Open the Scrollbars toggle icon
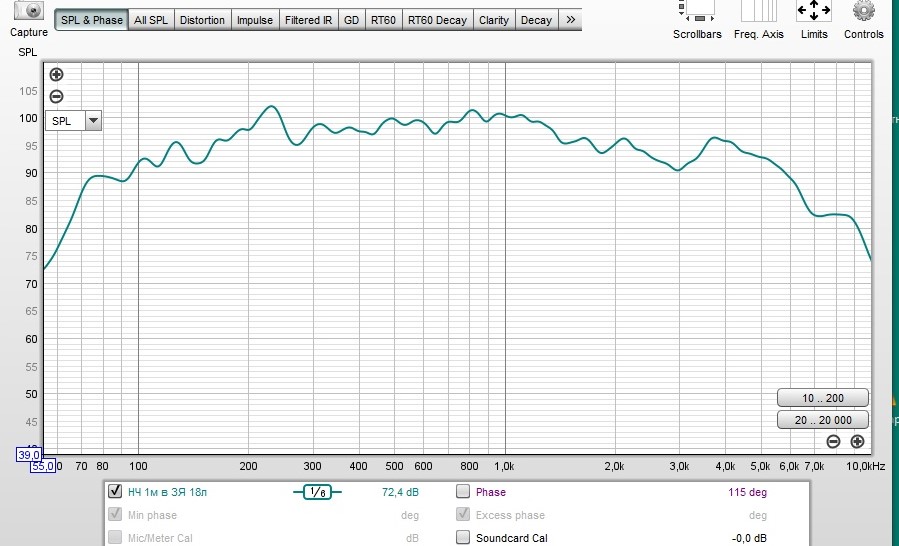899x546 pixels. 697,10
